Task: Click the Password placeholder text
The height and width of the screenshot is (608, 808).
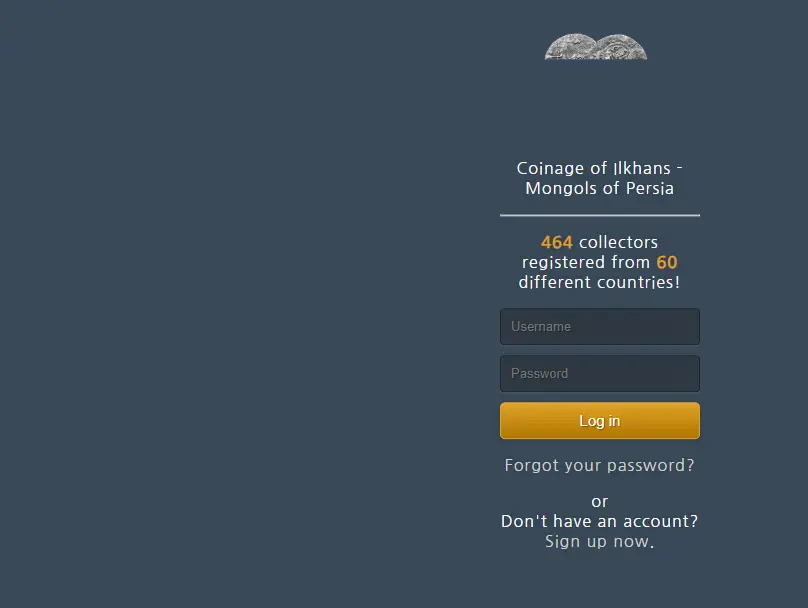Action: (x=540, y=374)
